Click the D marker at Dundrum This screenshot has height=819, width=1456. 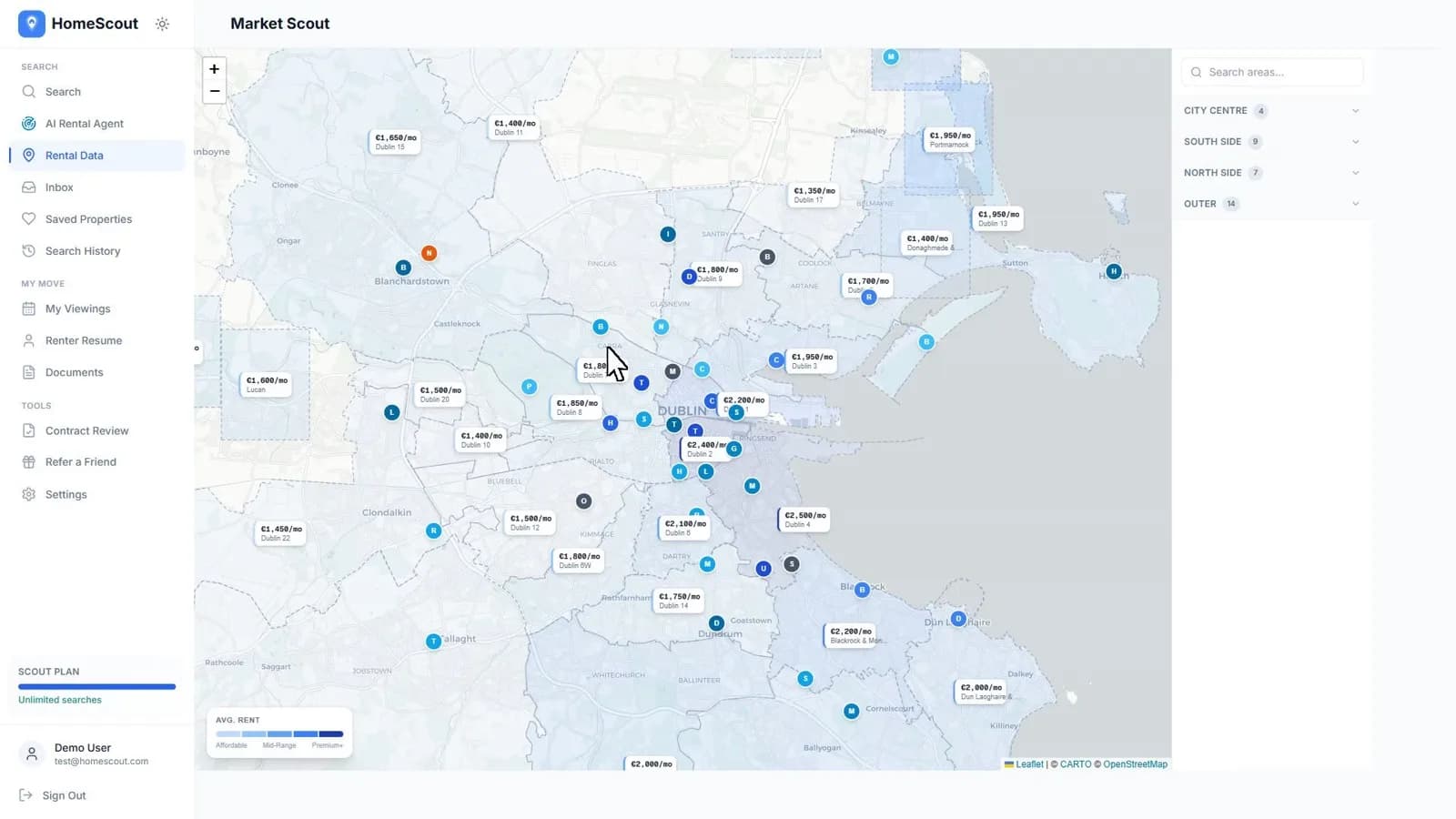716,623
